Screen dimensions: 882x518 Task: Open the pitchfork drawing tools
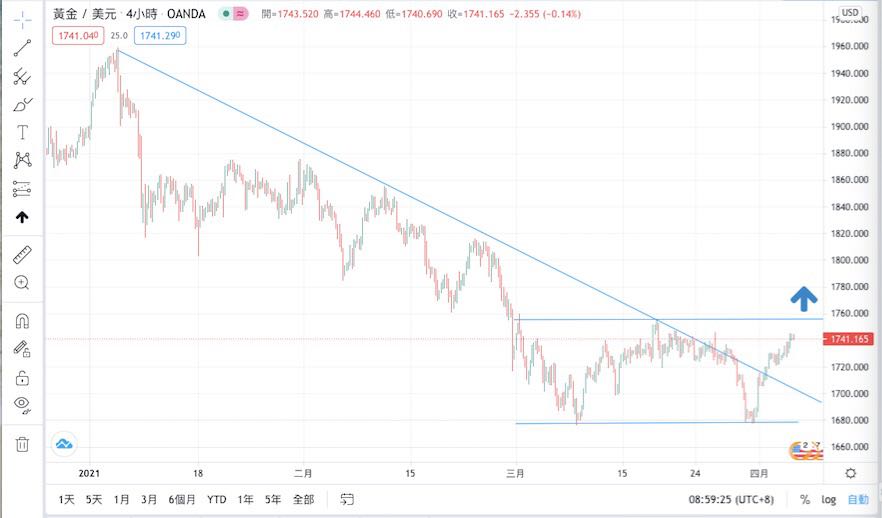click(22, 76)
